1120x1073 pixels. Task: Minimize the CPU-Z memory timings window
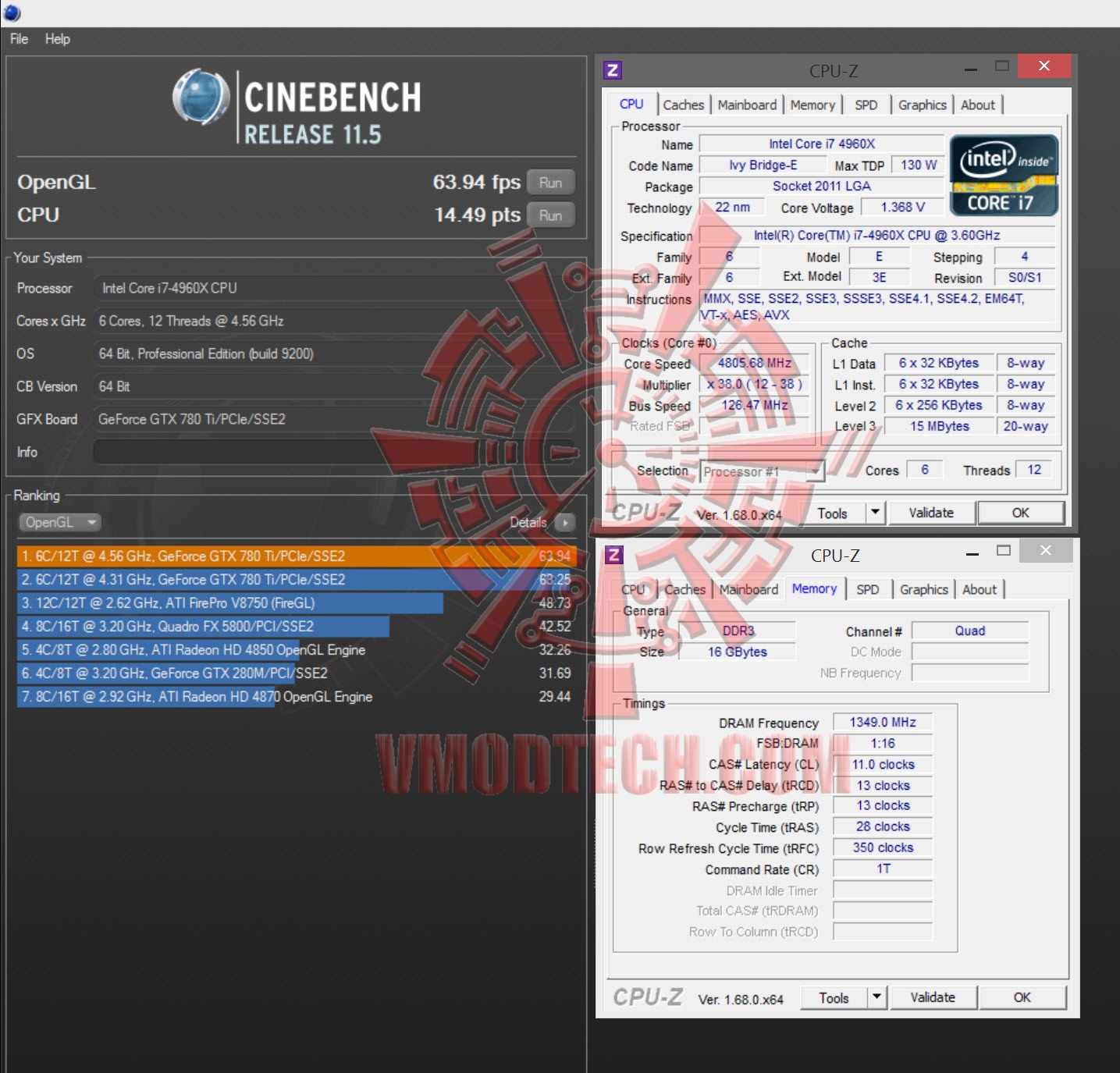click(x=972, y=553)
